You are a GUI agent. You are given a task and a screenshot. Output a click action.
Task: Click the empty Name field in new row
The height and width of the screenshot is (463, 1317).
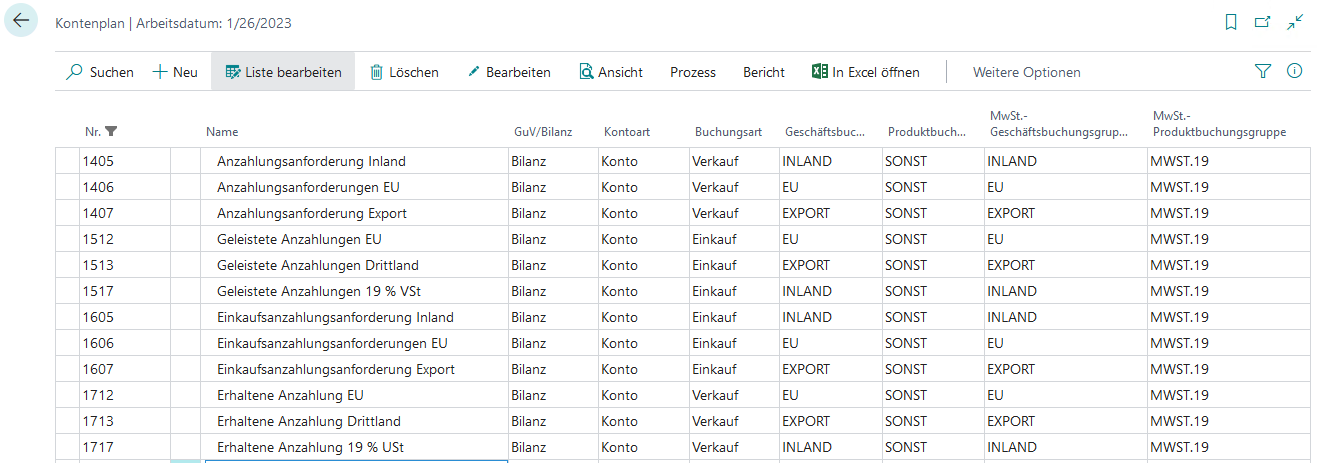(355, 461)
